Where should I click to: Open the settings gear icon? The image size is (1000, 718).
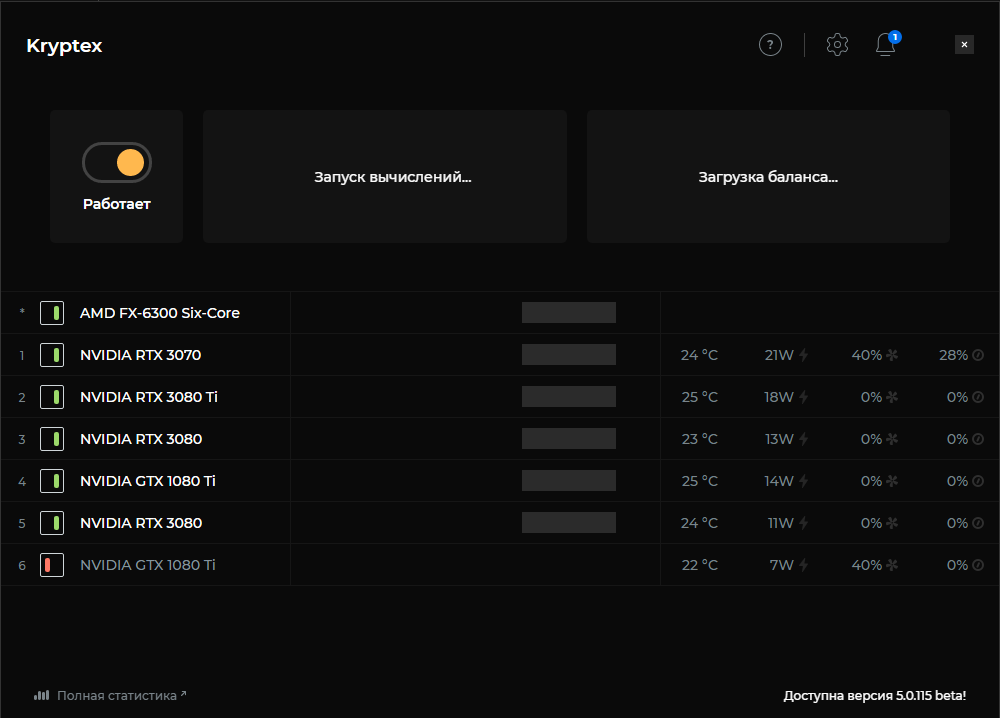click(837, 45)
